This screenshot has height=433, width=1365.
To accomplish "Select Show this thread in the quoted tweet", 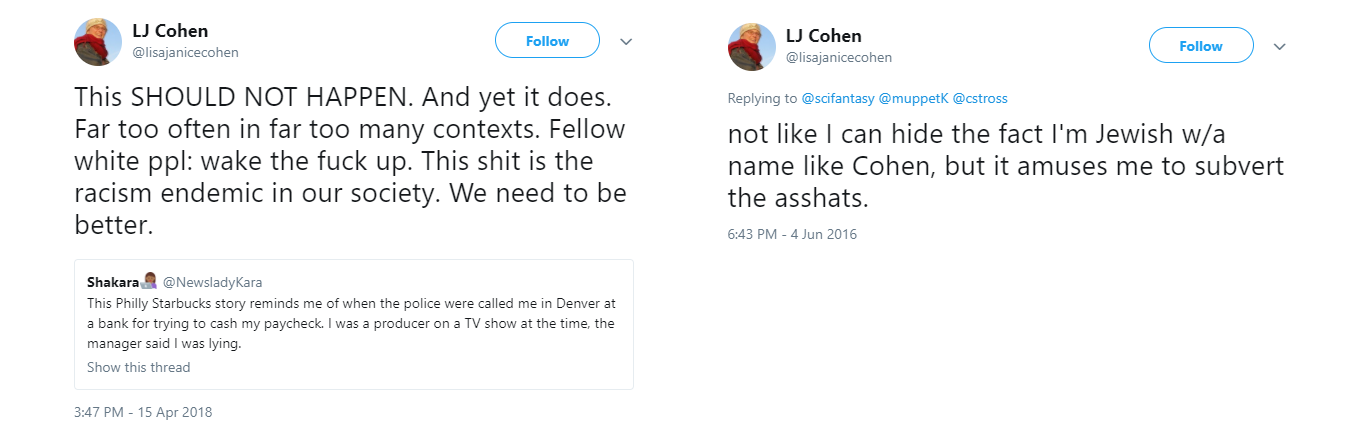I will 138,367.
